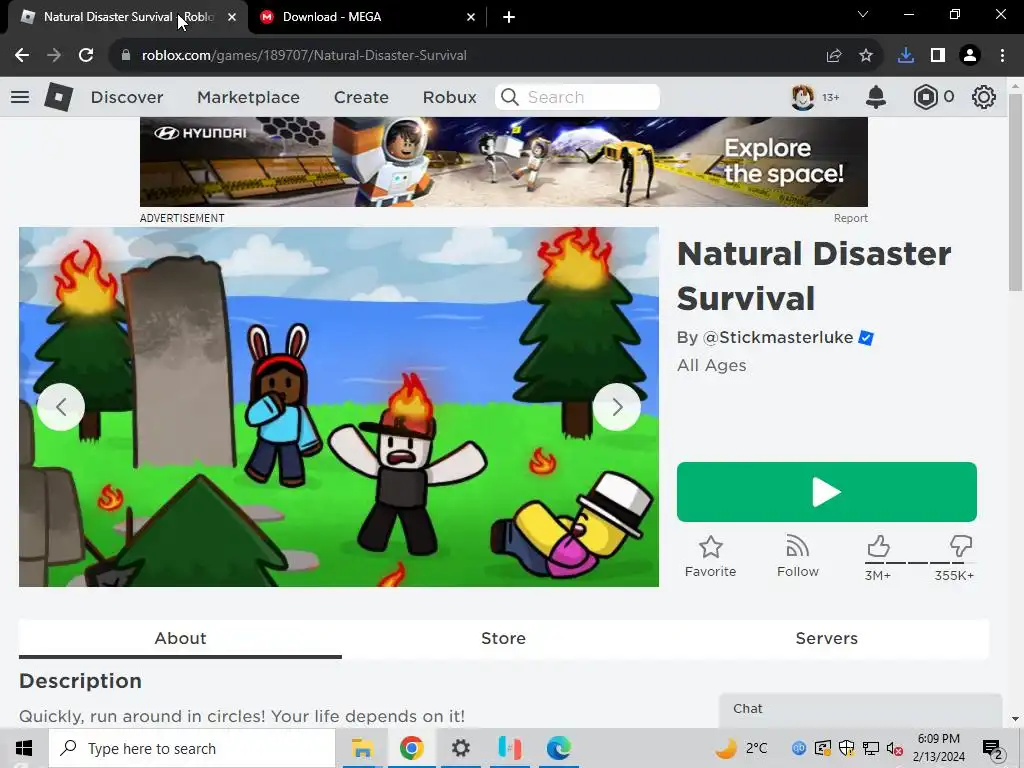The height and width of the screenshot is (768, 1024).
Task: Dislike the game with thumbs down
Action: tap(961, 547)
